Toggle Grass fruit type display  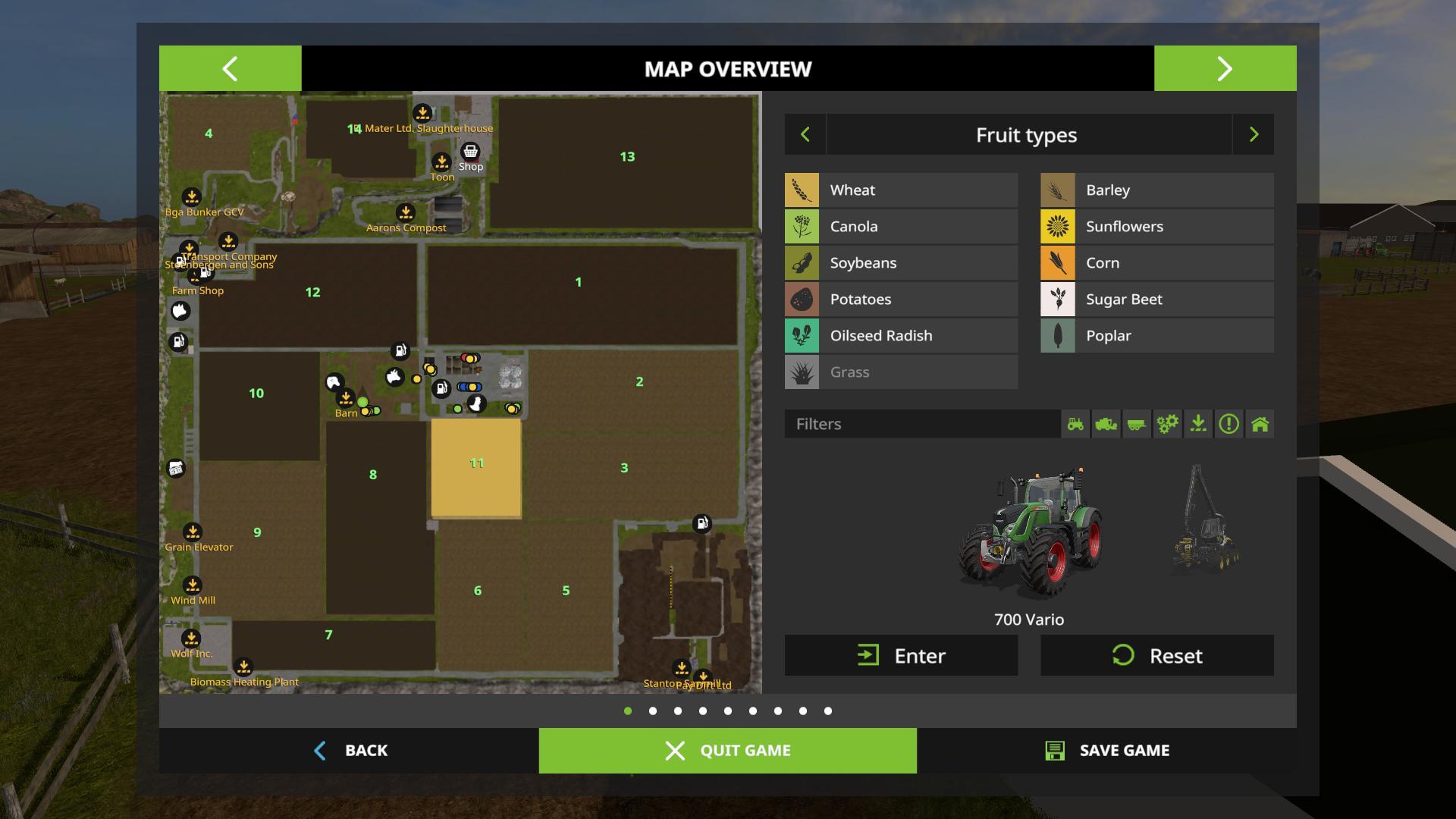(x=901, y=372)
